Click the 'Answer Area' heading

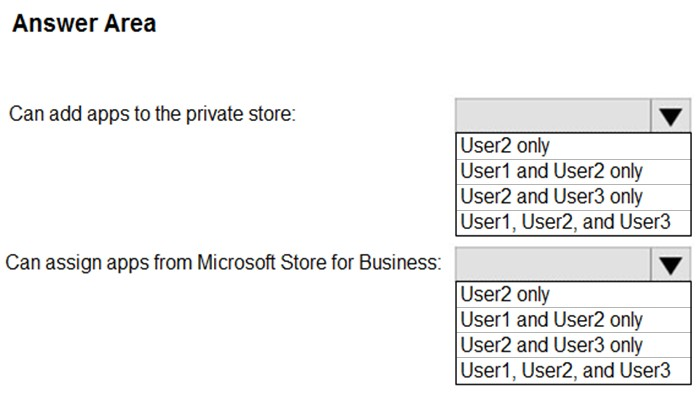click(84, 23)
